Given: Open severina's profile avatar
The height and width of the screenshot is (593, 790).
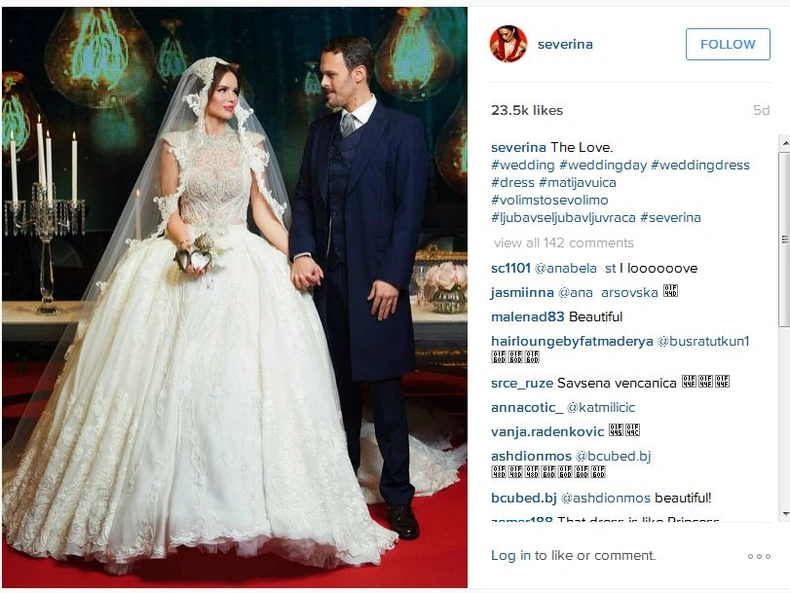Looking at the screenshot, I should [x=508, y=44].
